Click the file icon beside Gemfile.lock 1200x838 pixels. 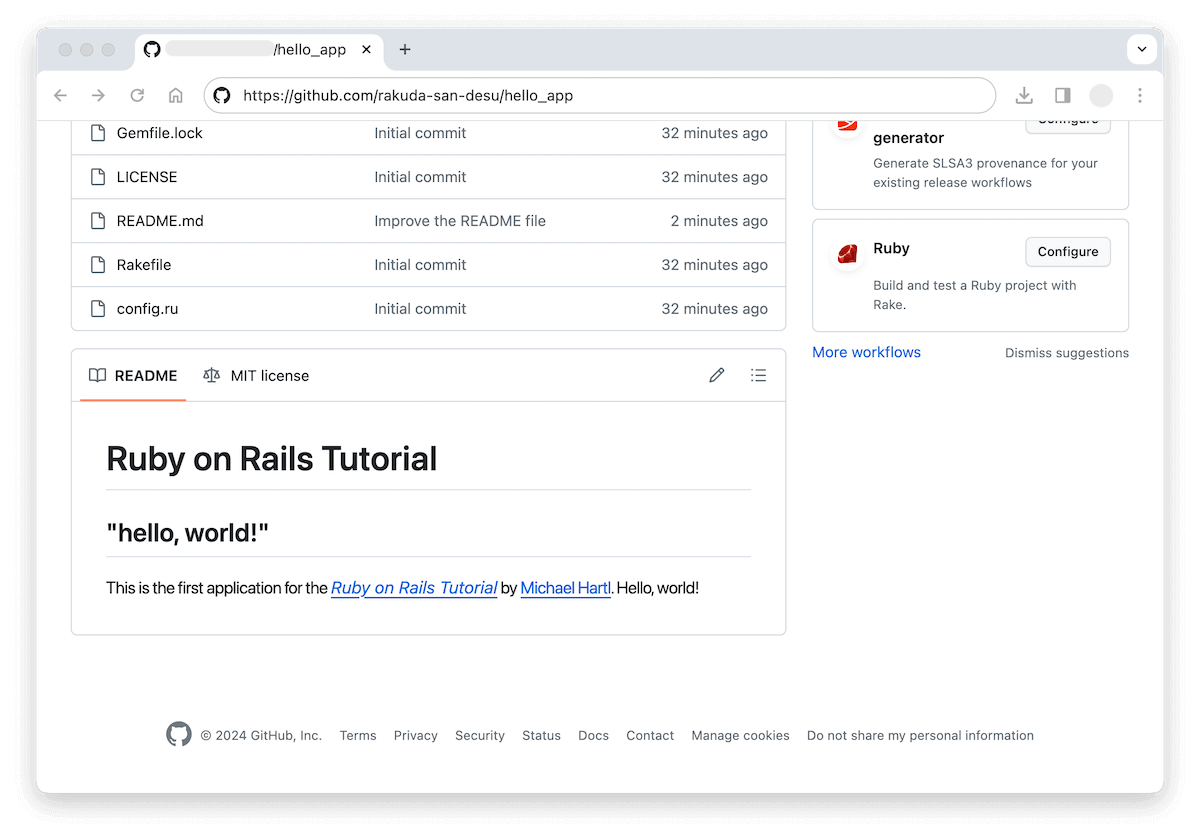[x=98, y=133]
